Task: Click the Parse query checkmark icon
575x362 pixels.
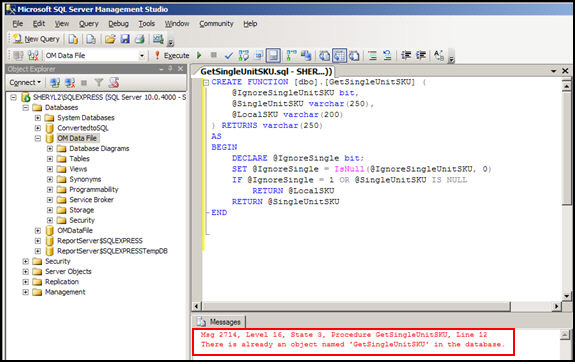Action: coord(228,55)
